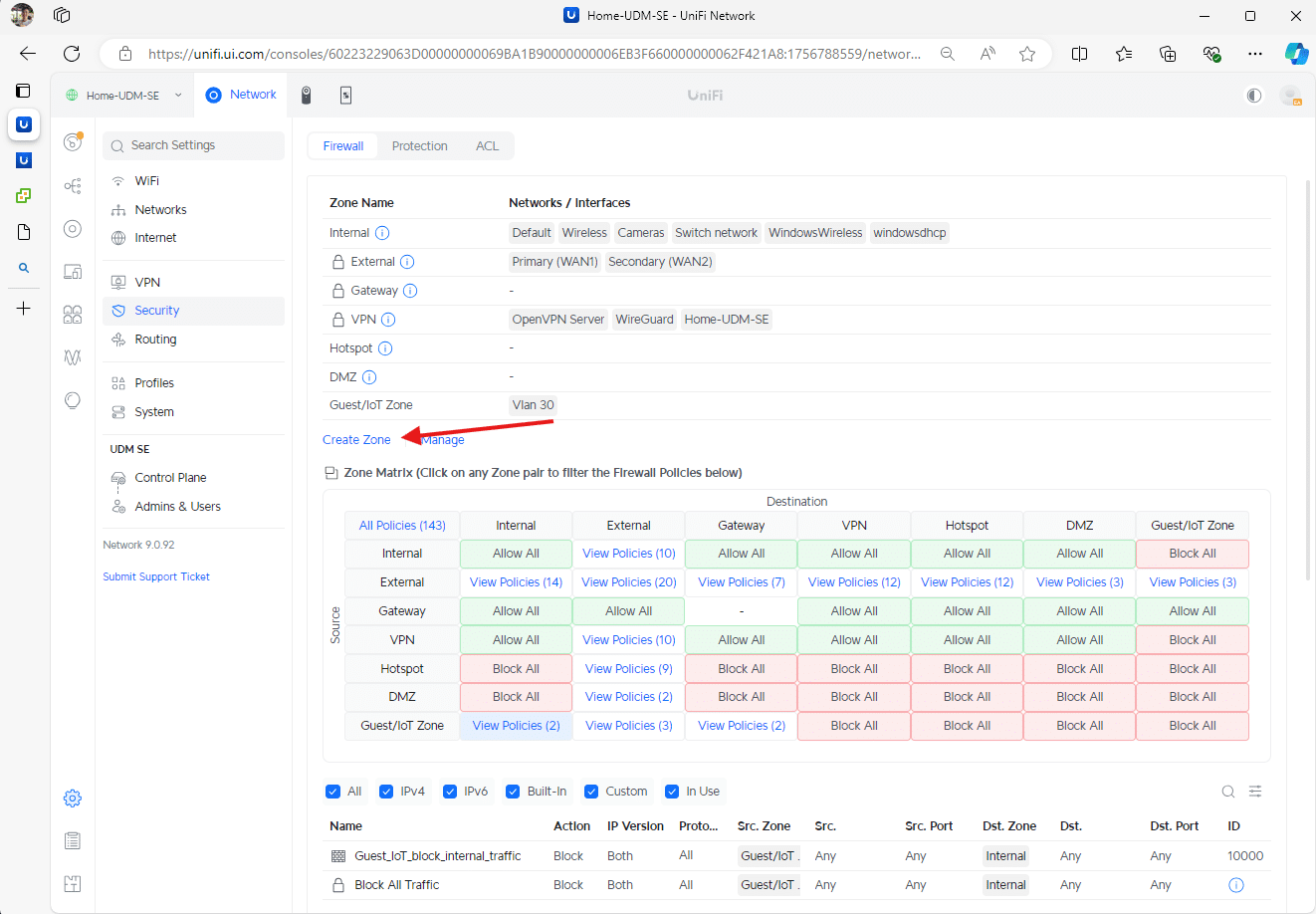Click the info icon beside Internal zone
1316x914 pixels.
[x=382, y=233]
